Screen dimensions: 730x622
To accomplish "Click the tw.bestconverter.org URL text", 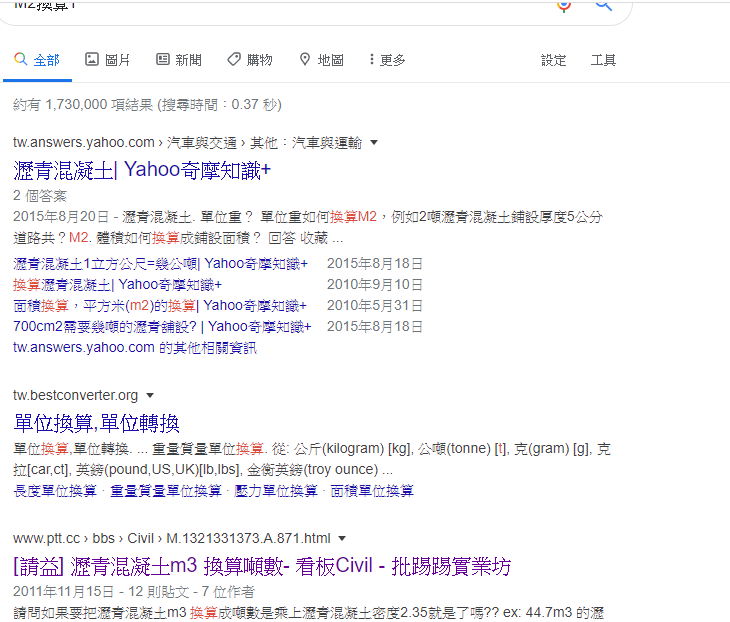I will (x=75, y=395).
